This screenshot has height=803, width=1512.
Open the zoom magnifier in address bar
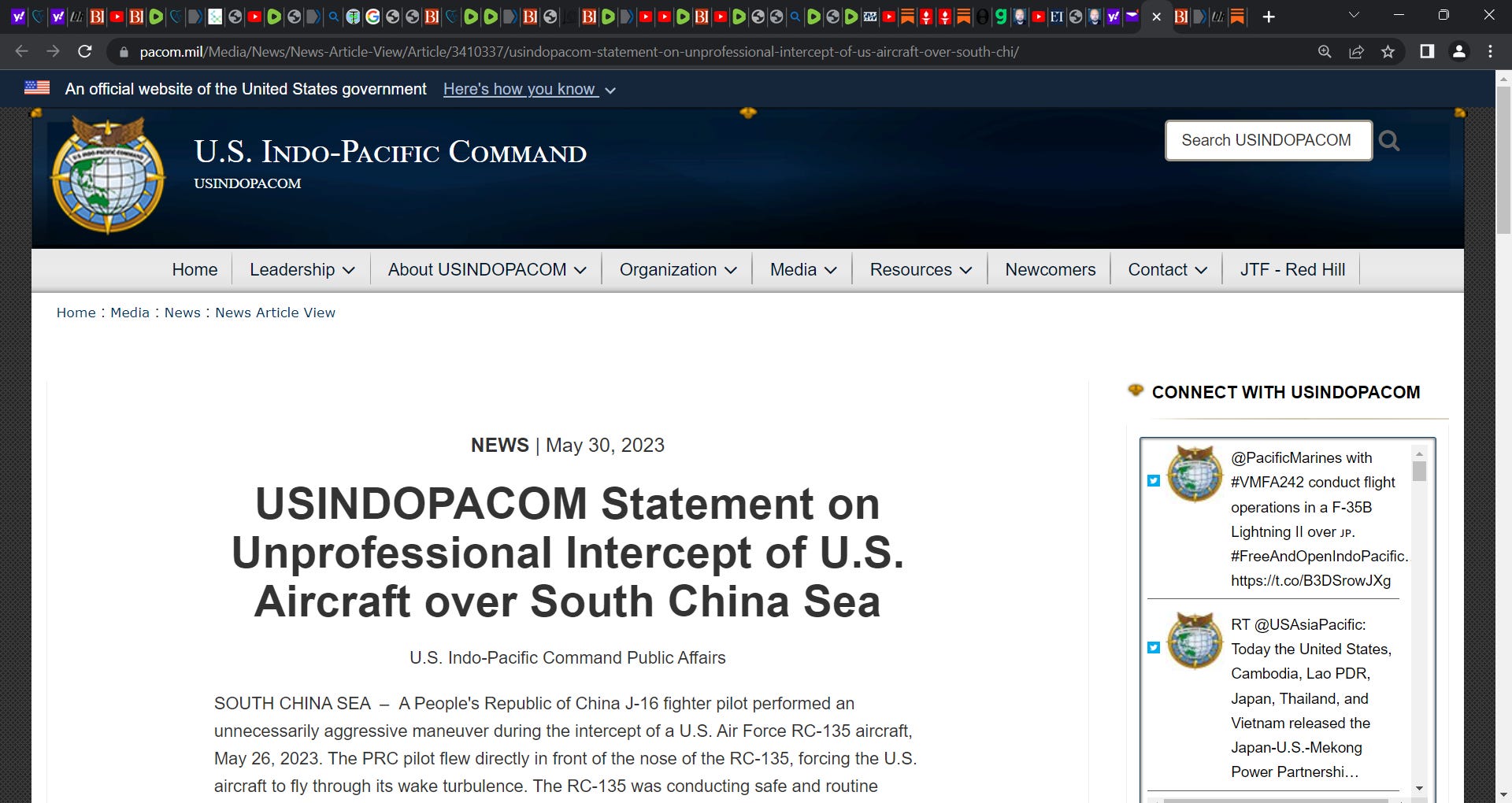click(x=1325, y=52)
